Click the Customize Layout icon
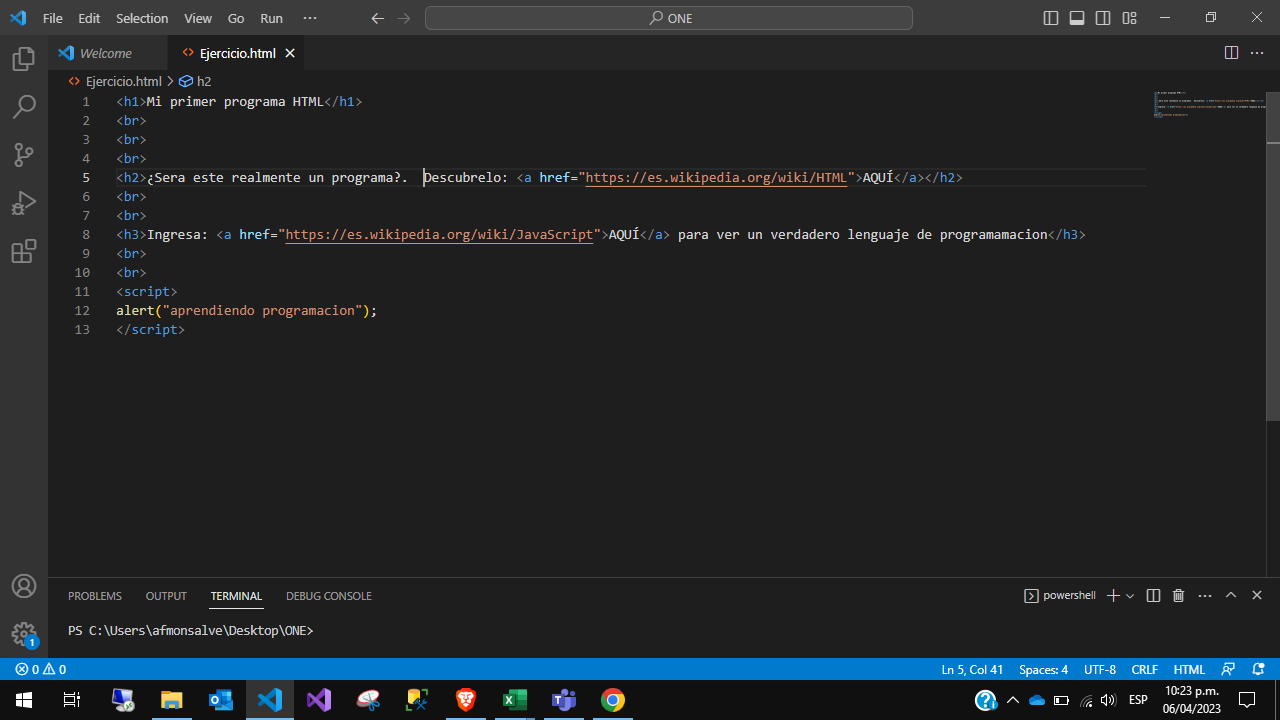 [x=1129, y=18]
